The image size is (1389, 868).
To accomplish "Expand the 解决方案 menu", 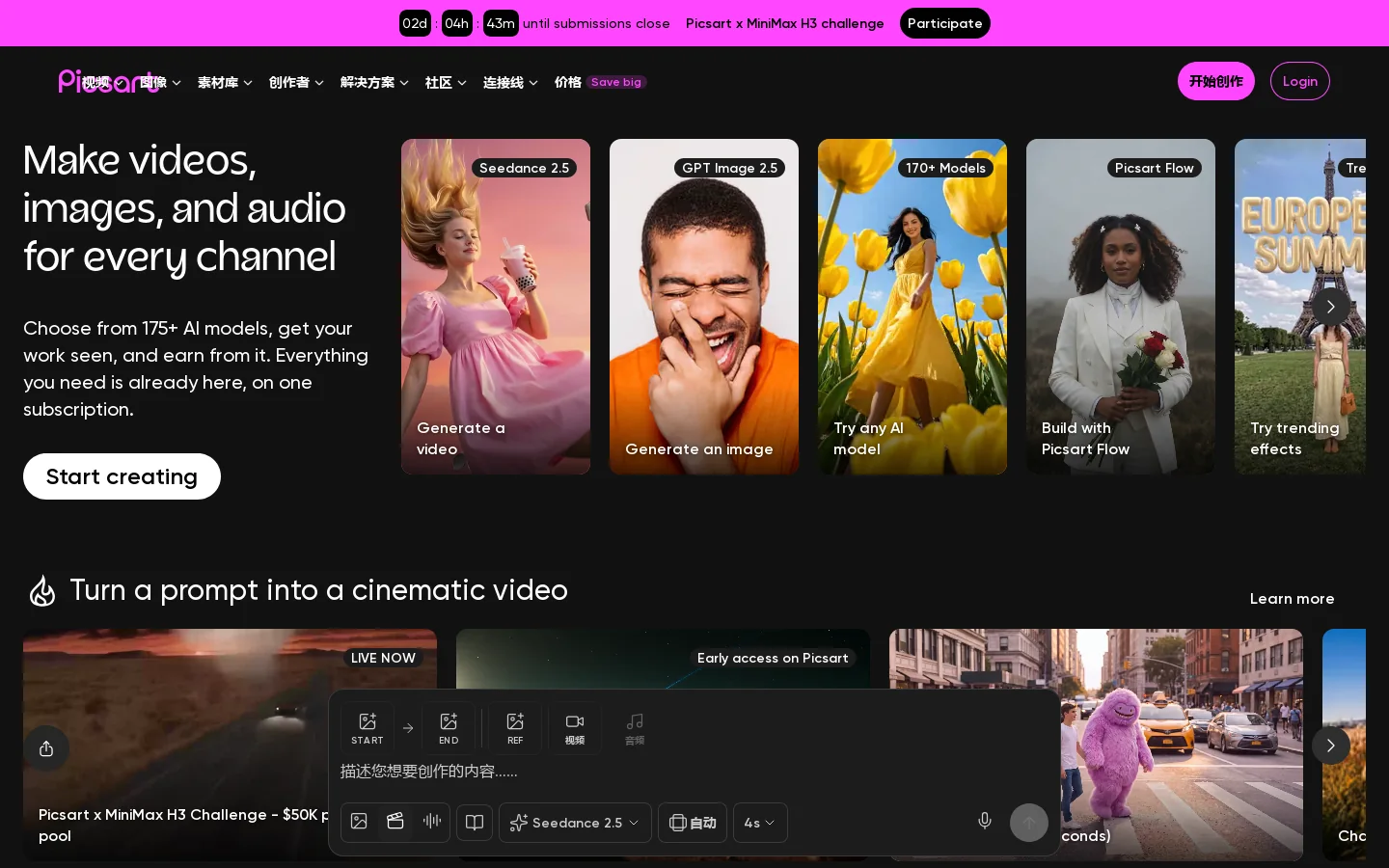I will 374,83.
